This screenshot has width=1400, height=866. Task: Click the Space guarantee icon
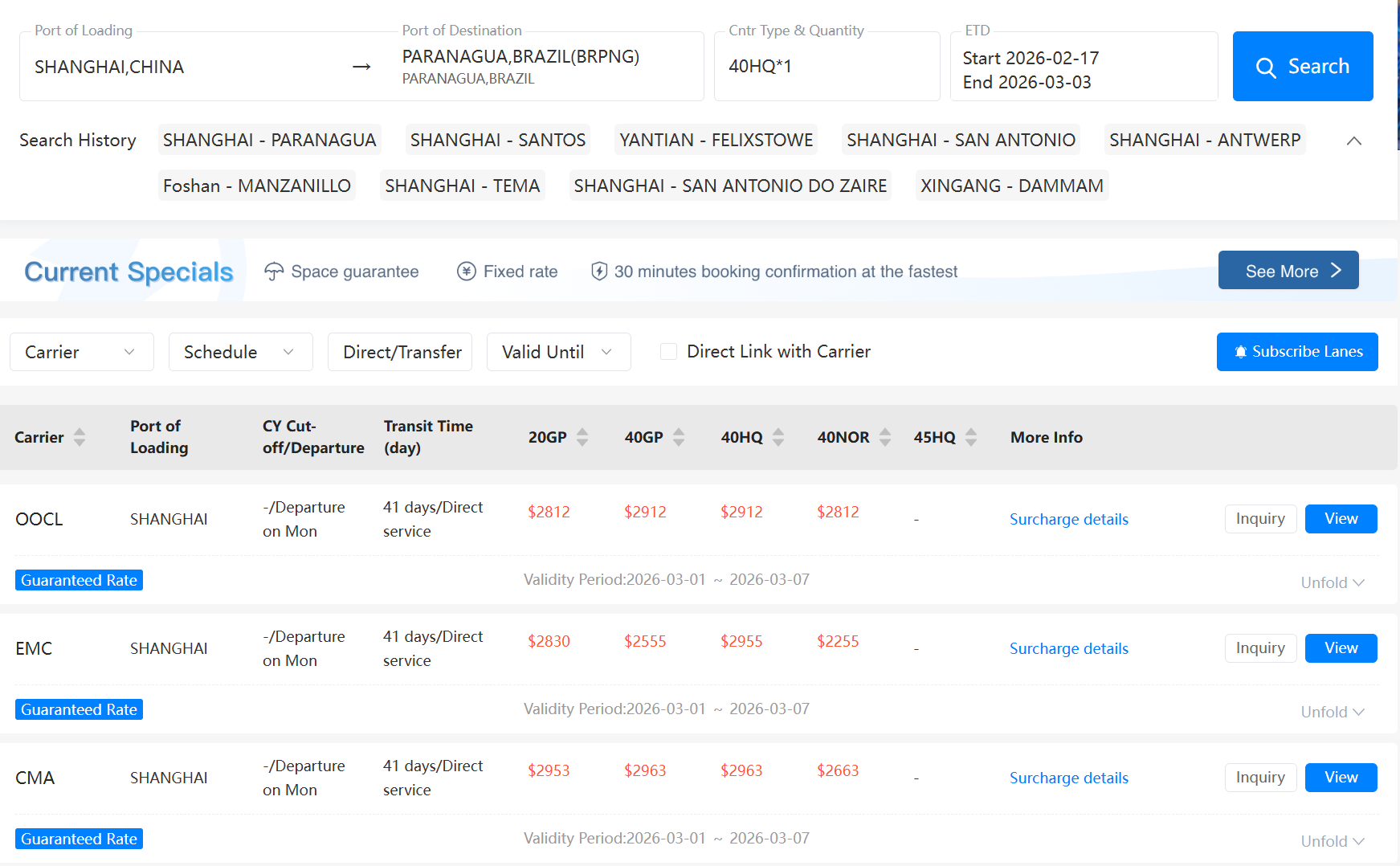tap(274, 271)
